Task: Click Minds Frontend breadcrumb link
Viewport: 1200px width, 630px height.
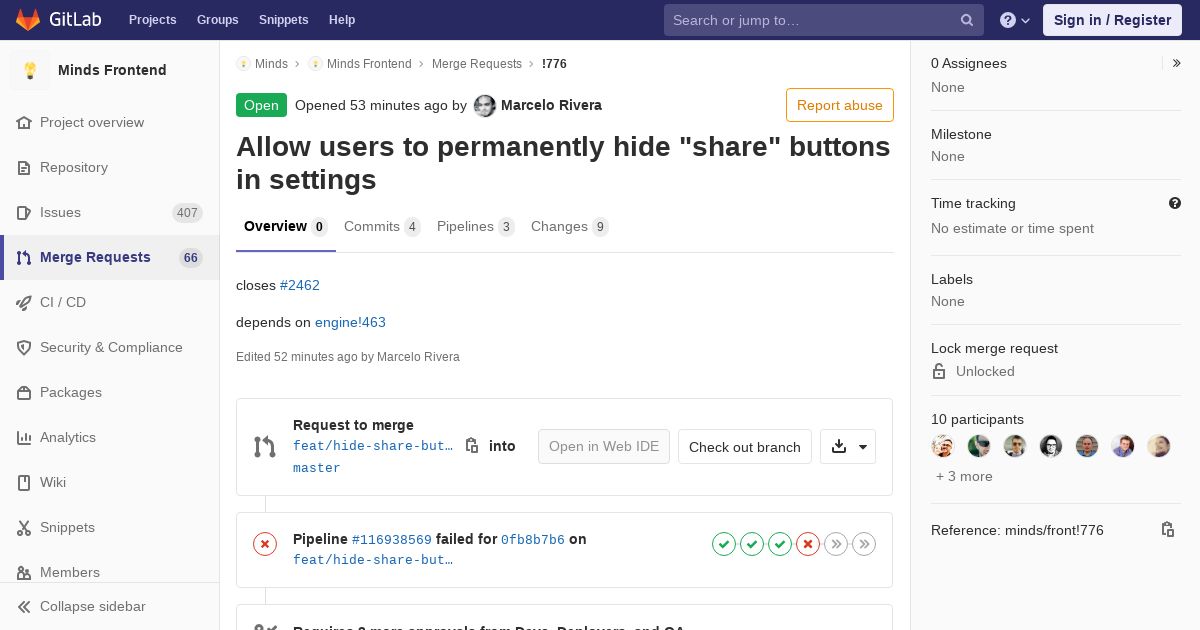Action: tap(369, 64)
